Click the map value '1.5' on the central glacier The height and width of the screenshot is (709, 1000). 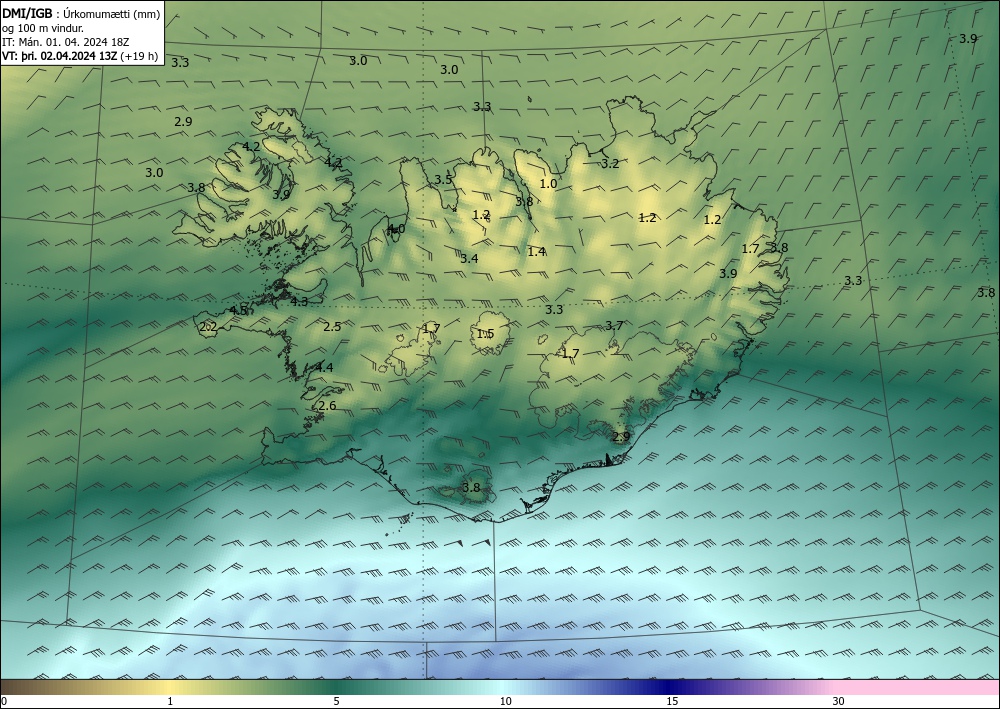pos(485,334)
